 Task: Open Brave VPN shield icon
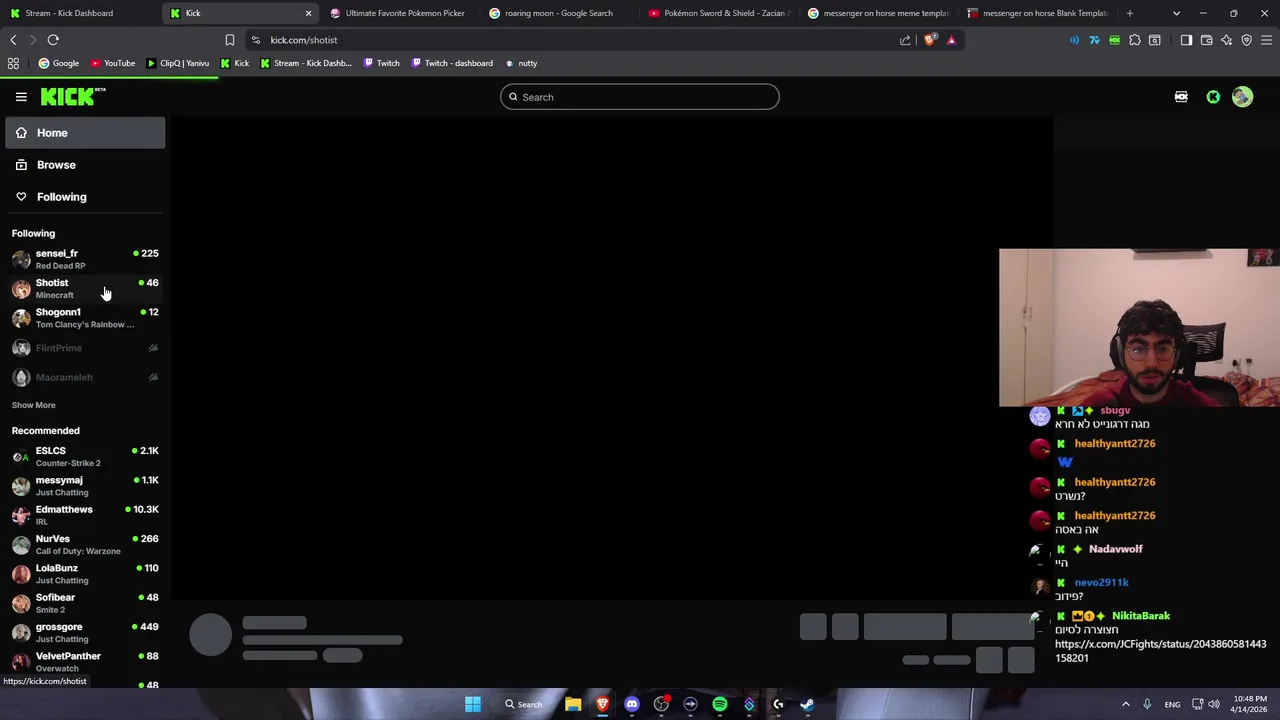coord(1247,40)
